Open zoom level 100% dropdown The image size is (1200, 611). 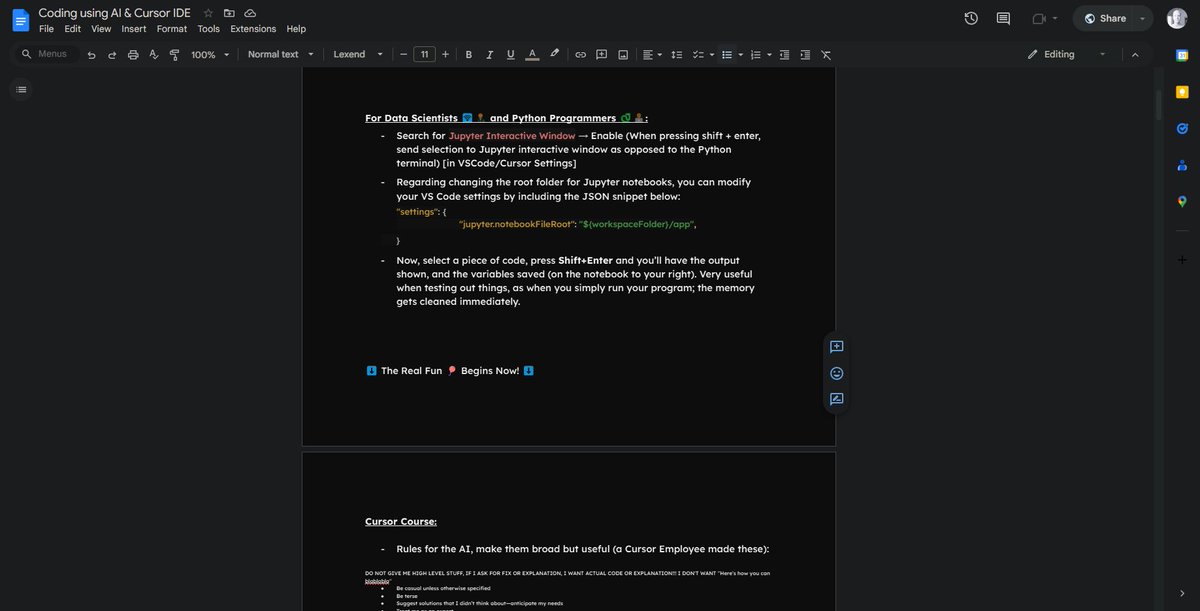pyautogui.click(x=210, y=55)
